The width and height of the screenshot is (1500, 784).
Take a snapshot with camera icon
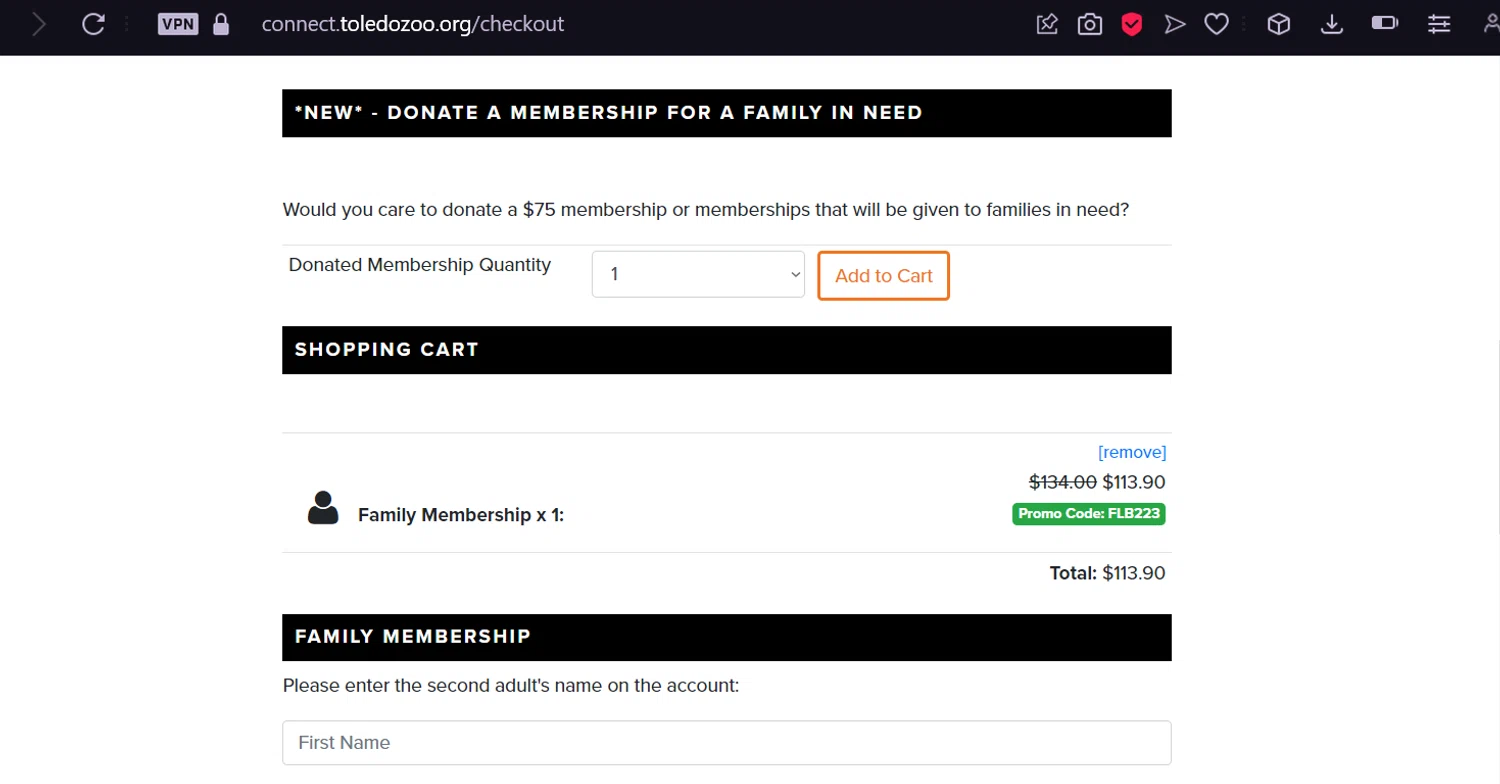point(1089,24)
